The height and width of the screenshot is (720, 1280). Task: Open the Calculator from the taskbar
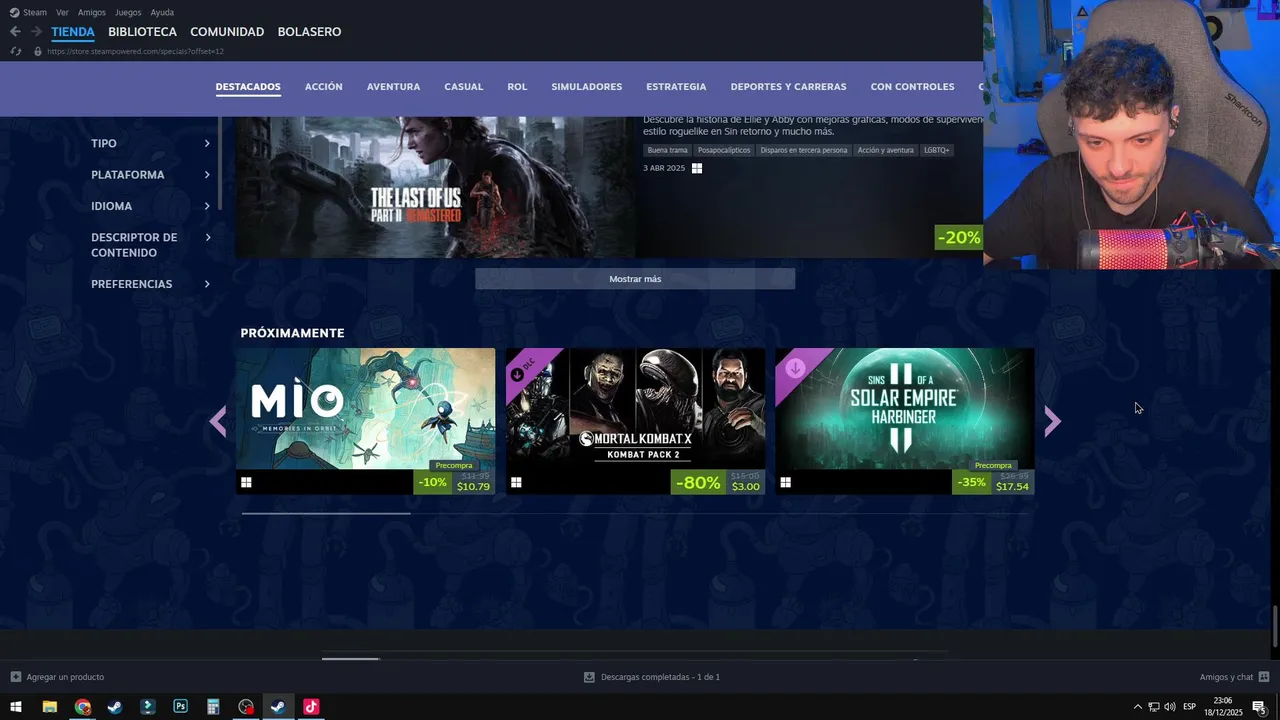point(213,707)
